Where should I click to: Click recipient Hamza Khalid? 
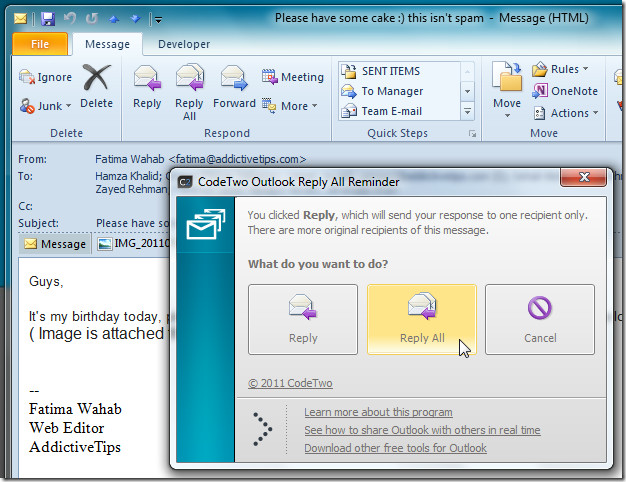click(x=128, y=176)
